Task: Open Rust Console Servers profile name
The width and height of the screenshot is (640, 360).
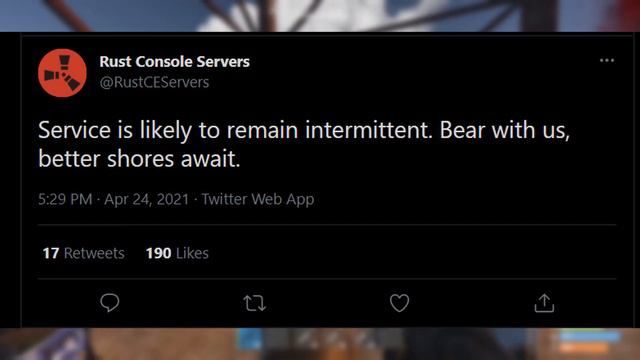Action: (x=174, y=62)
